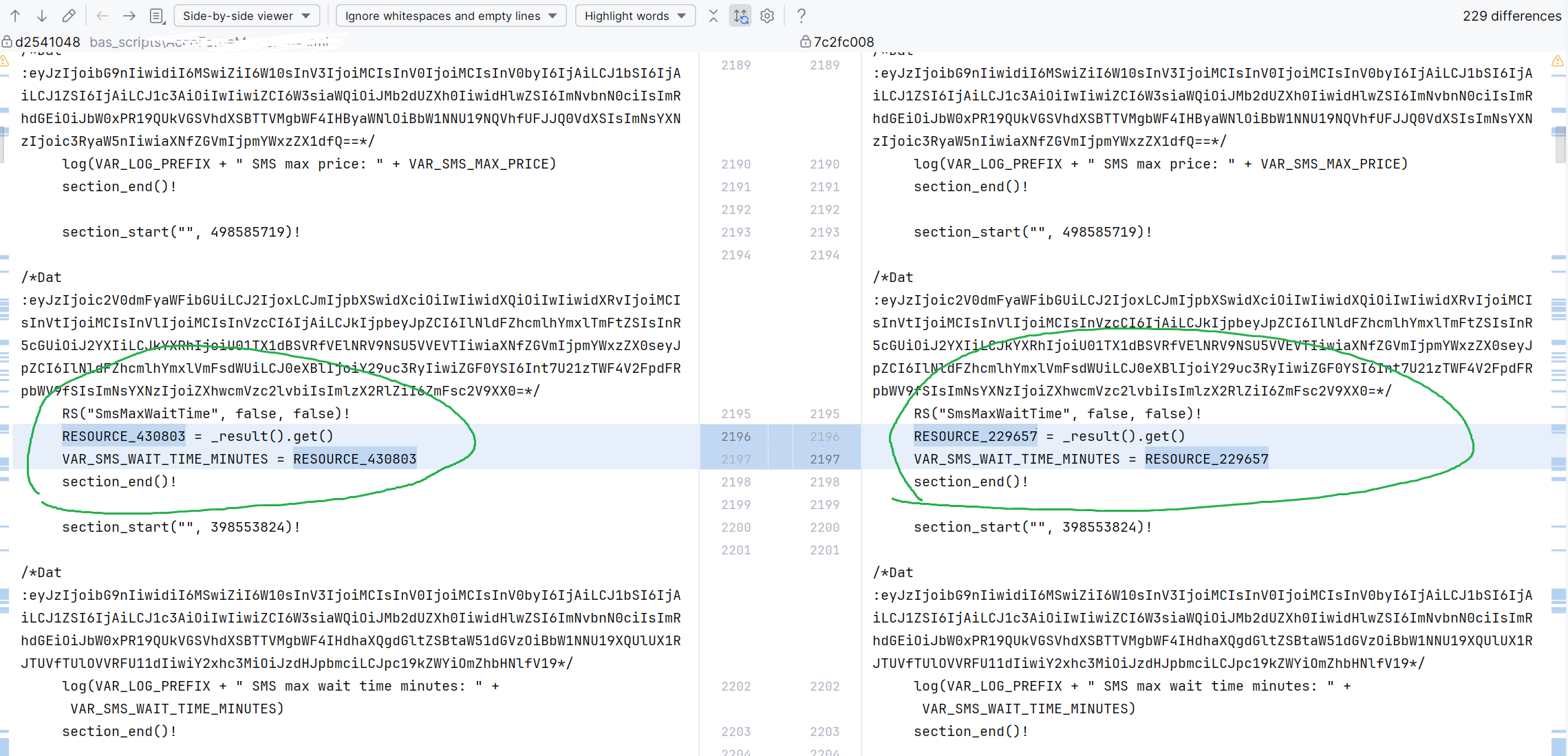Click the right vertical scrollbar thumb
1568x756 pixels.
(x=1560, y=144)
